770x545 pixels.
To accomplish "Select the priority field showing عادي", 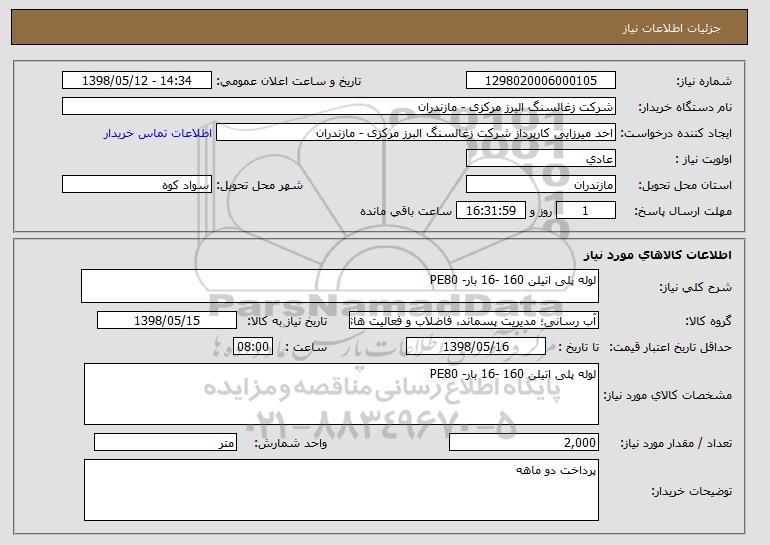I will (541, 159).
